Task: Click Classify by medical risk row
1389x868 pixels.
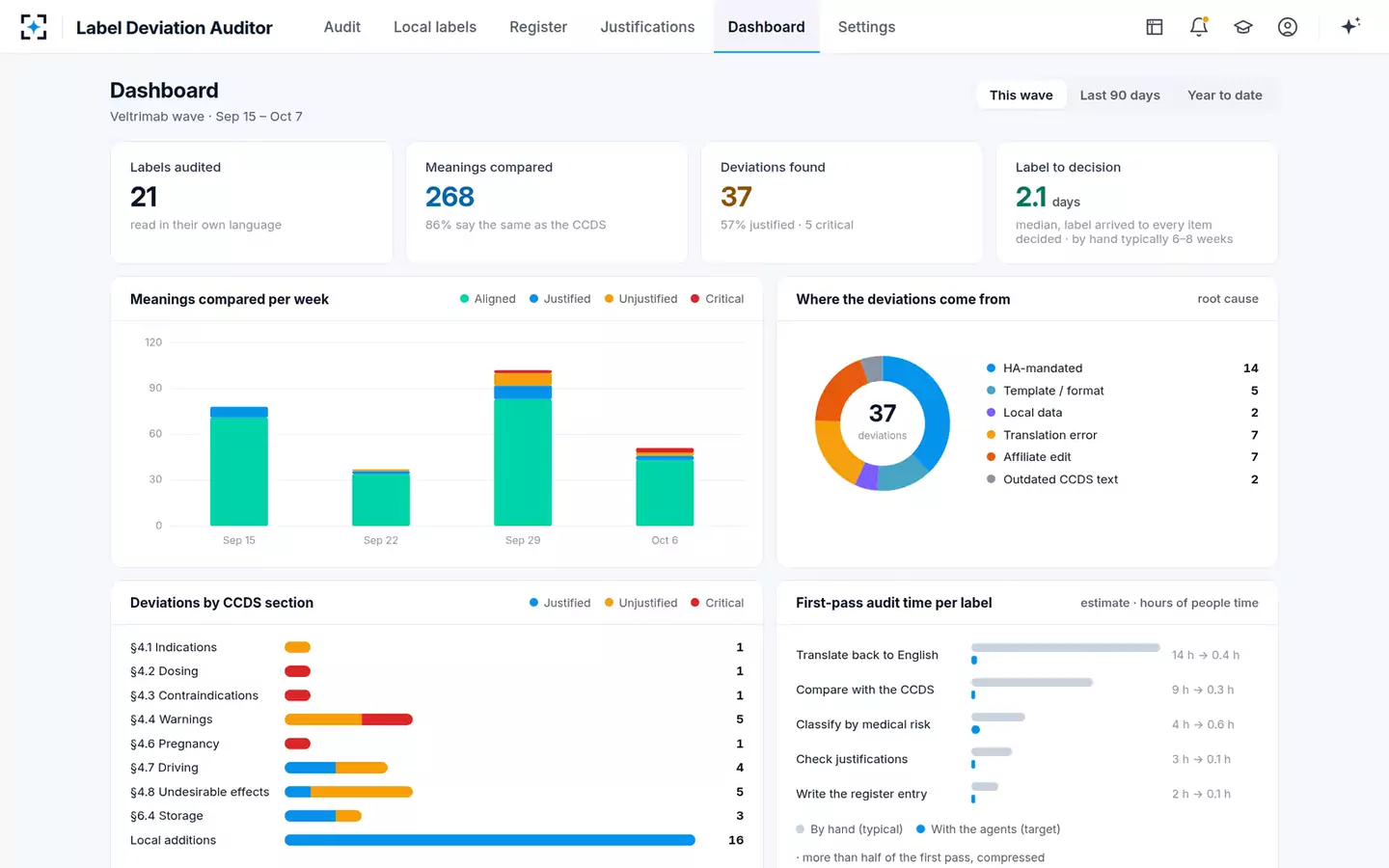Action: (1027, 724)
